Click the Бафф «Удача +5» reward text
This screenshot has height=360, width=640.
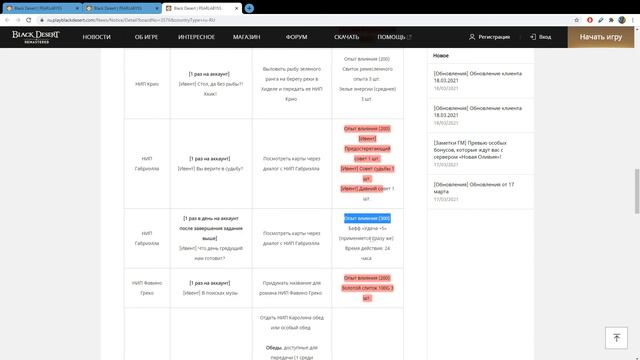367,229
